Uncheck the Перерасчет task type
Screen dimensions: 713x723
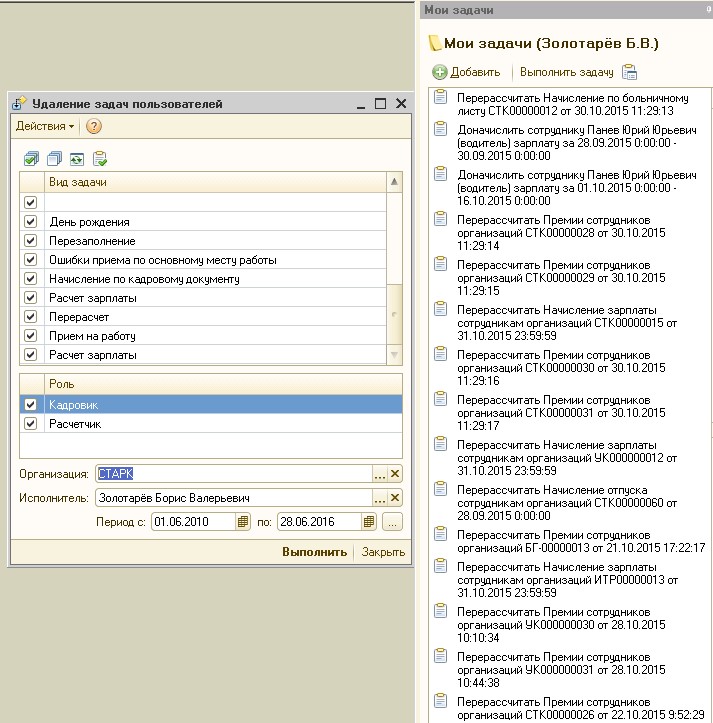[x=30, y=317]
